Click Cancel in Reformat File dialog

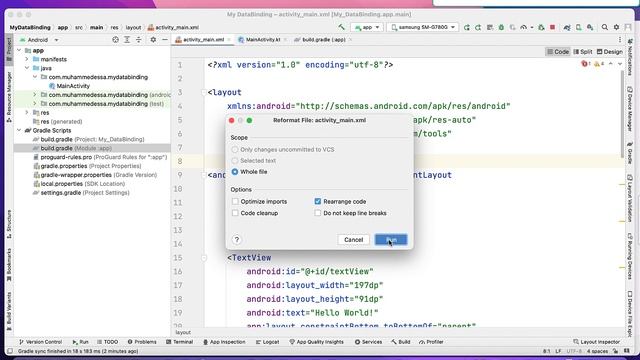[x=353, y=240]
